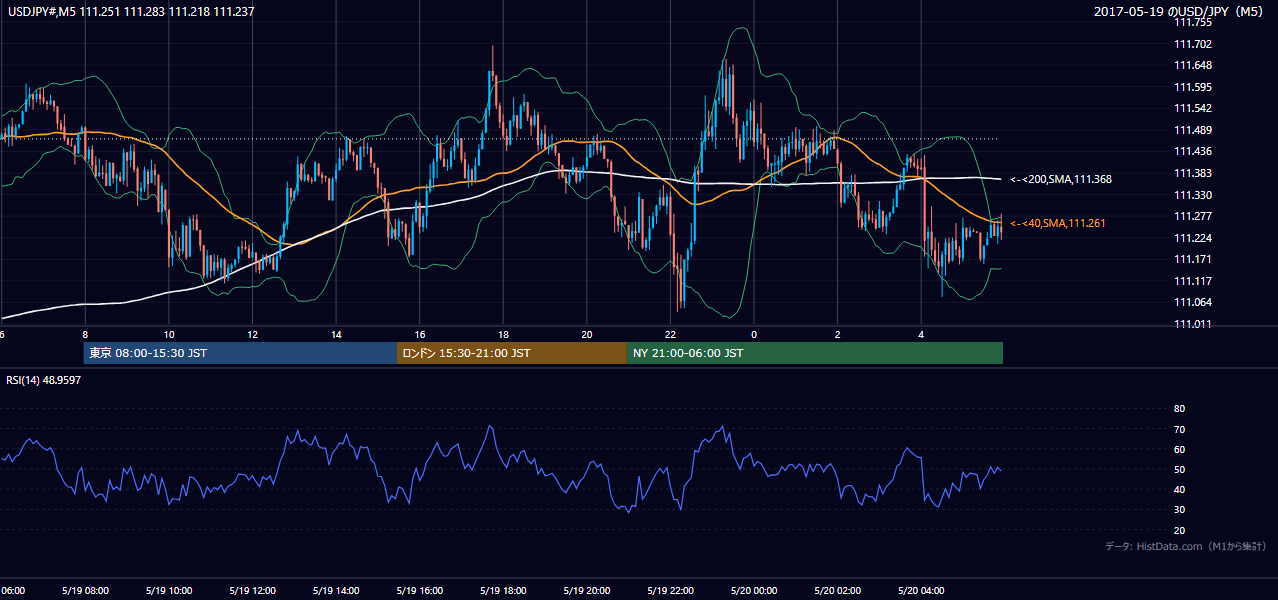Screen dimensions: 1278x600
Task: Click the RSI 80 level label
Action: 1179,409
